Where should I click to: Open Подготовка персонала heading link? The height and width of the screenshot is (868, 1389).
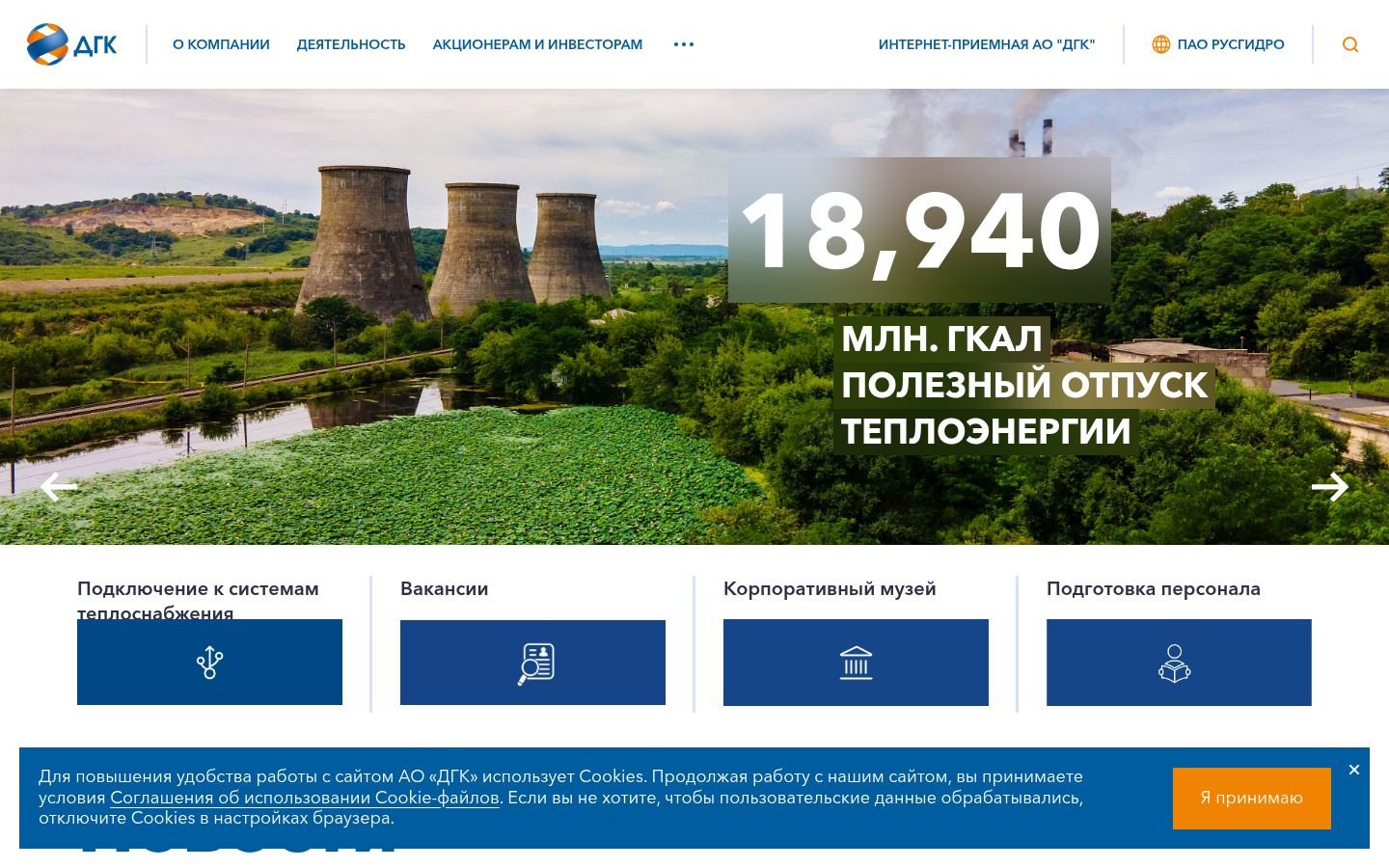click(x=1154, y=588)
